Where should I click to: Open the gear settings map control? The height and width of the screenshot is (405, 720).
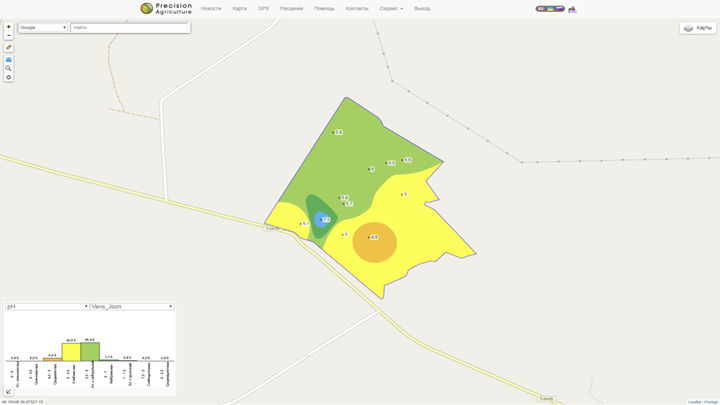(9, 77)
